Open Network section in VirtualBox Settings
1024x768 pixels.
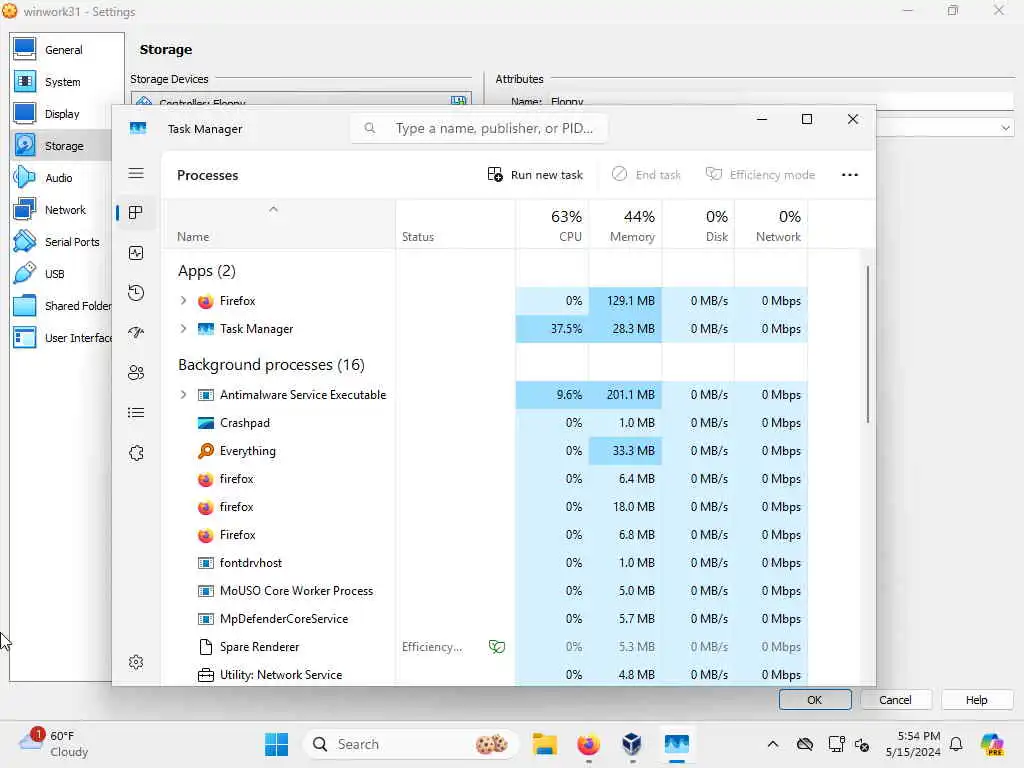[x=61, y=210]
